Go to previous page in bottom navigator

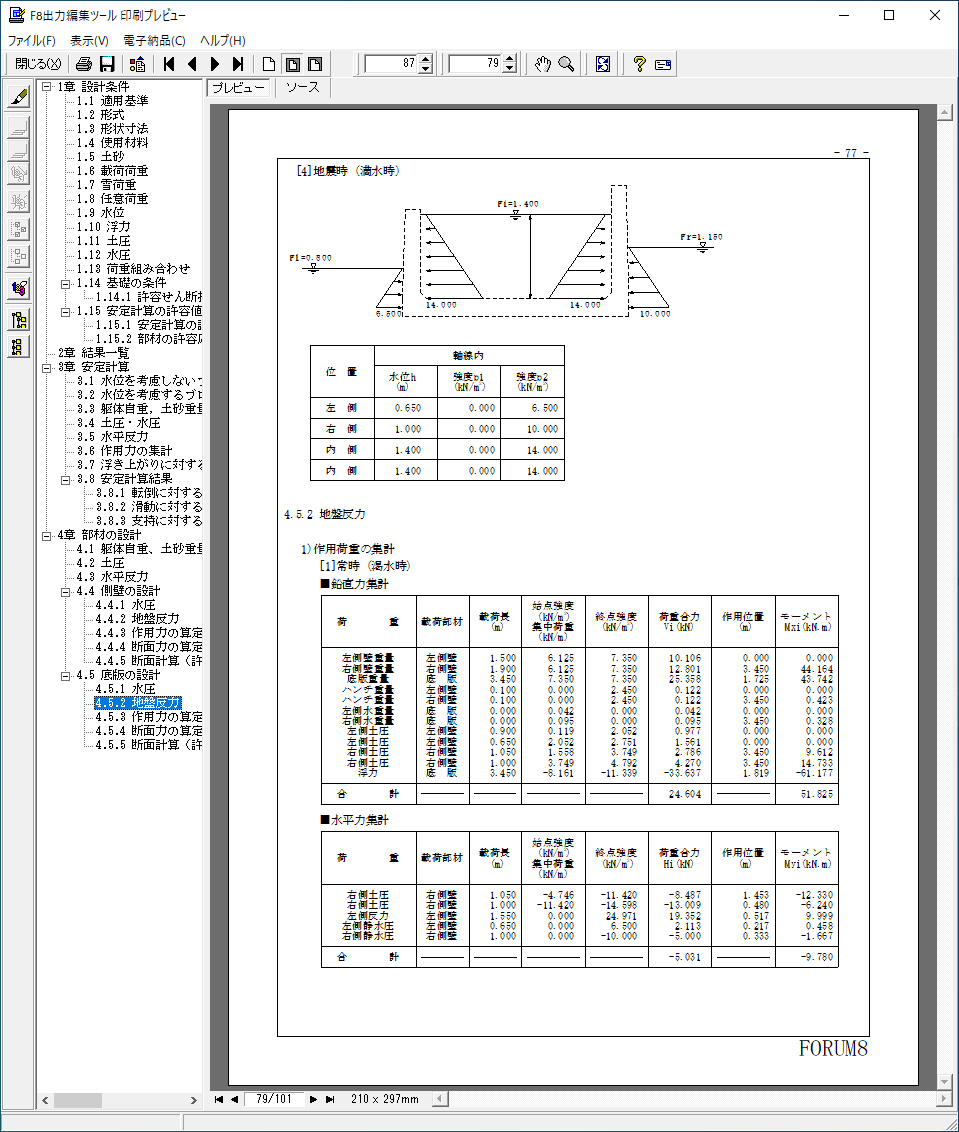pyautogui.click(x=235, y=1099)
